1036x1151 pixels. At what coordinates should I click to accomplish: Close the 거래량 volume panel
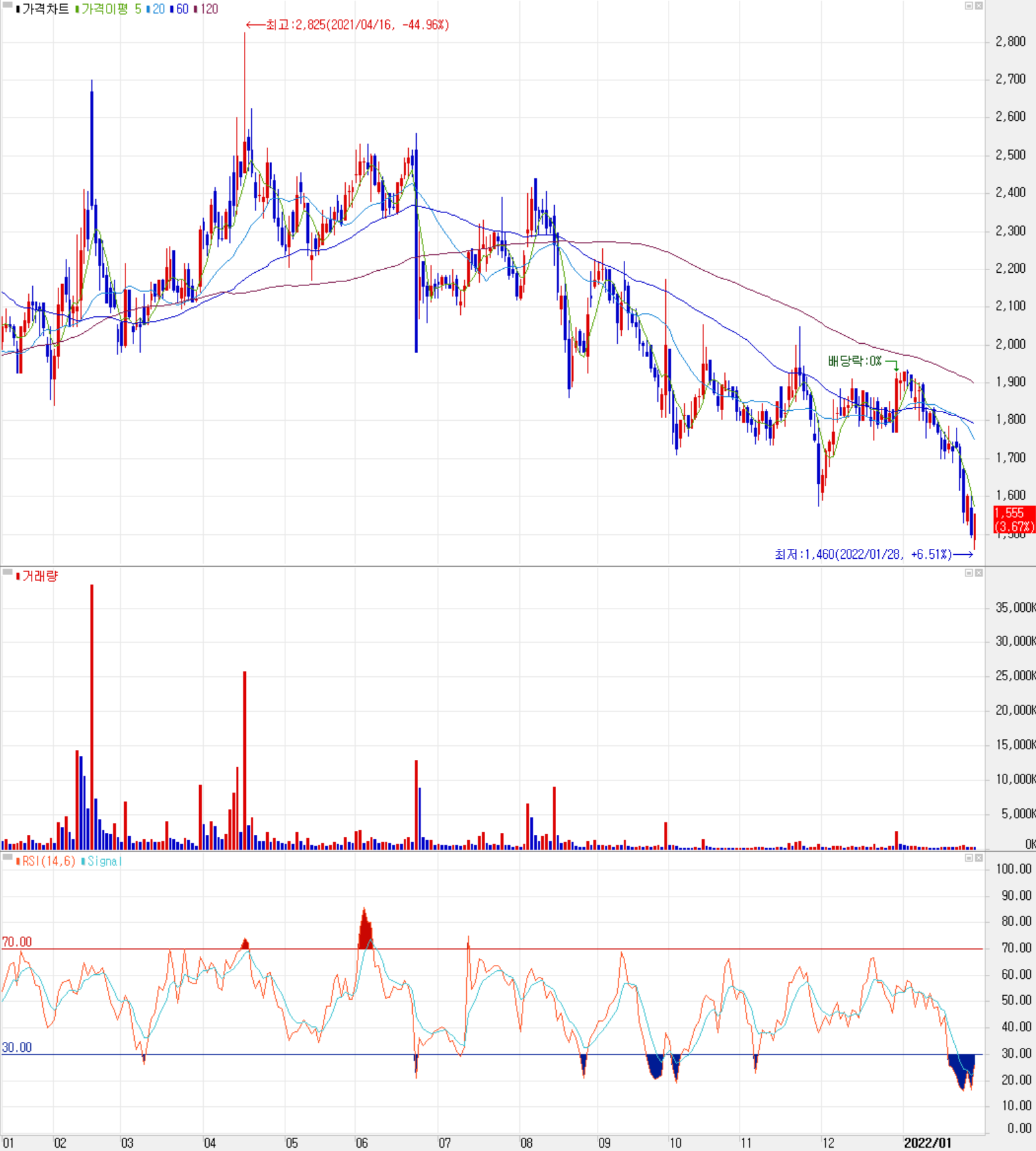pyautogui.click(x=978, y=573)
